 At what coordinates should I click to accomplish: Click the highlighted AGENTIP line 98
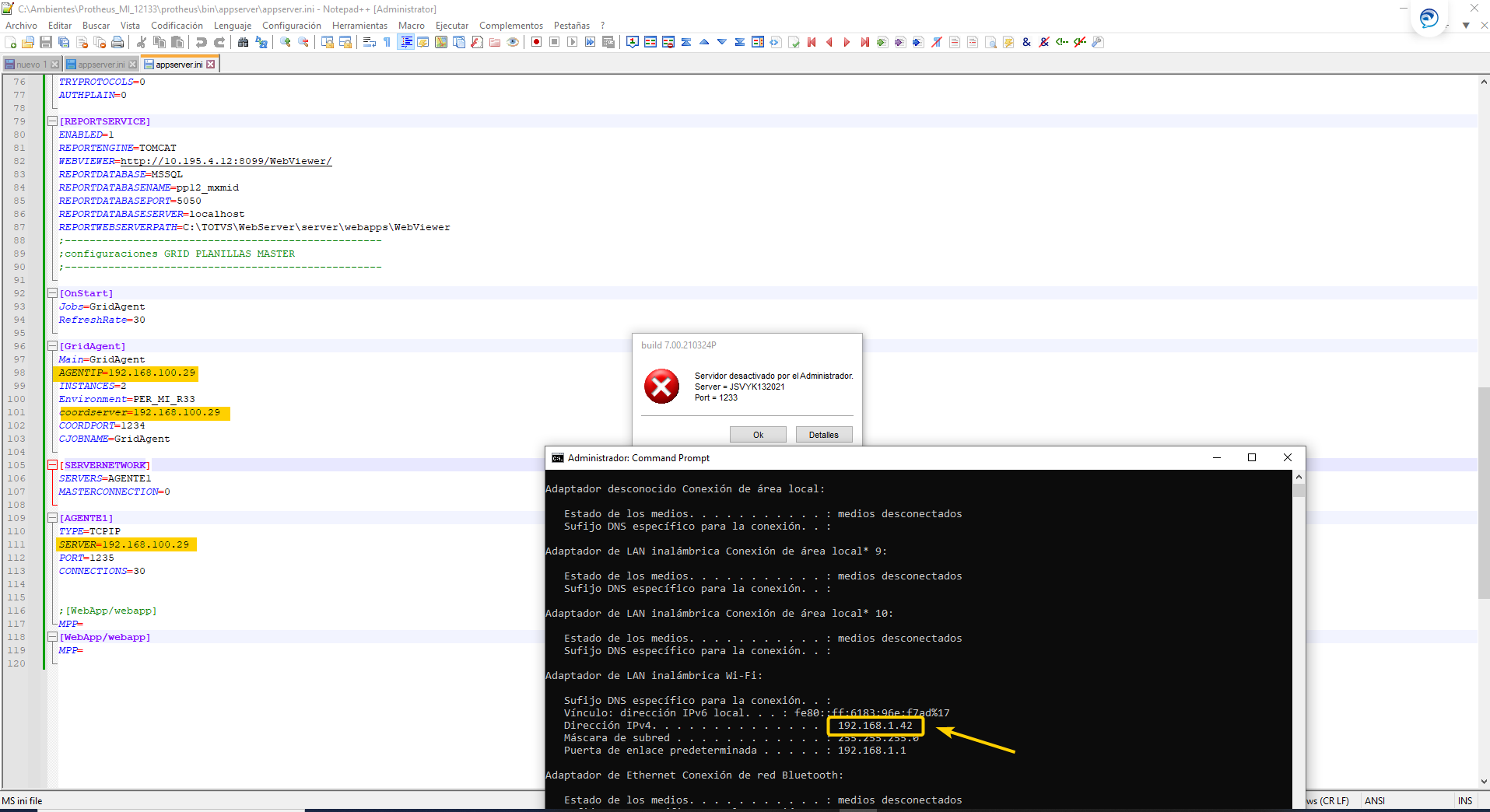pos(126,373)
